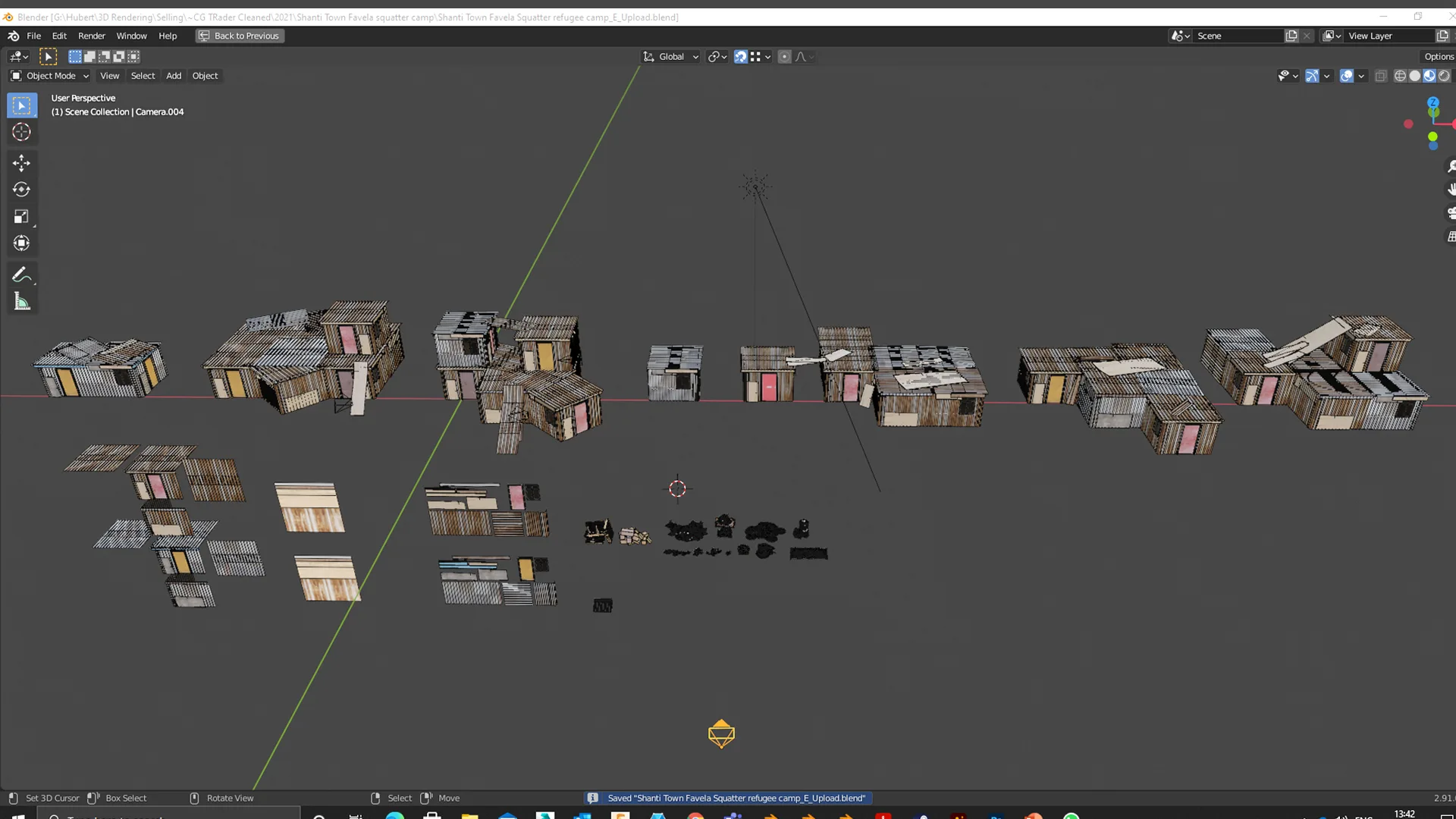Toggle X-ray mode
The height and width of the screenshot is (819, 1456).
point(1381,76)
